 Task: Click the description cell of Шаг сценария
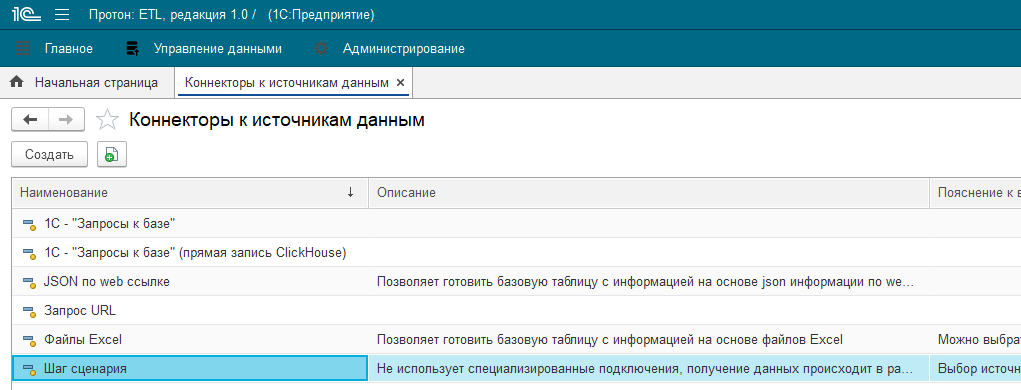649,369
